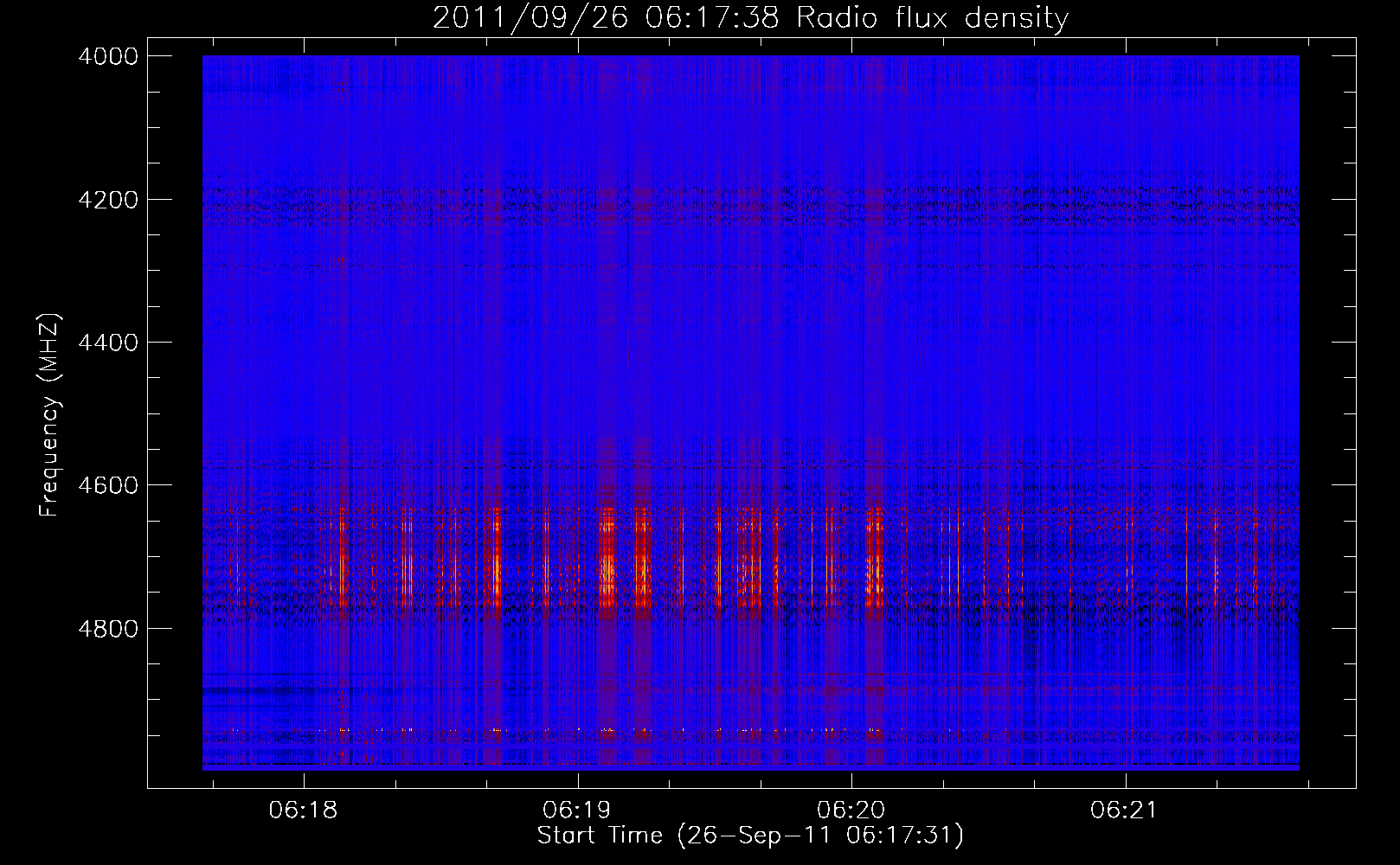Click the 4400 frequency axis label
Image resolution: width=1400 pixels, height=865 pixels.
[x=108, y=343]
